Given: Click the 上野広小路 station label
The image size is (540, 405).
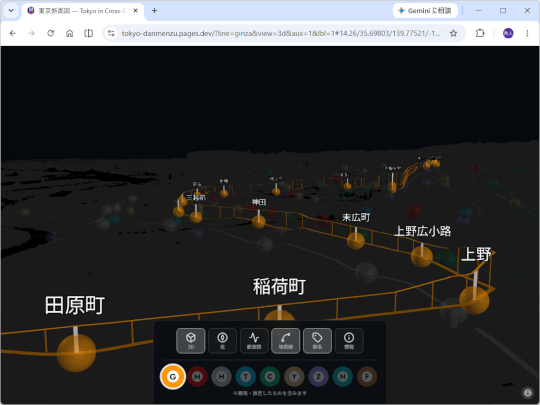Looking at the screenshot, I should [423, 231].
